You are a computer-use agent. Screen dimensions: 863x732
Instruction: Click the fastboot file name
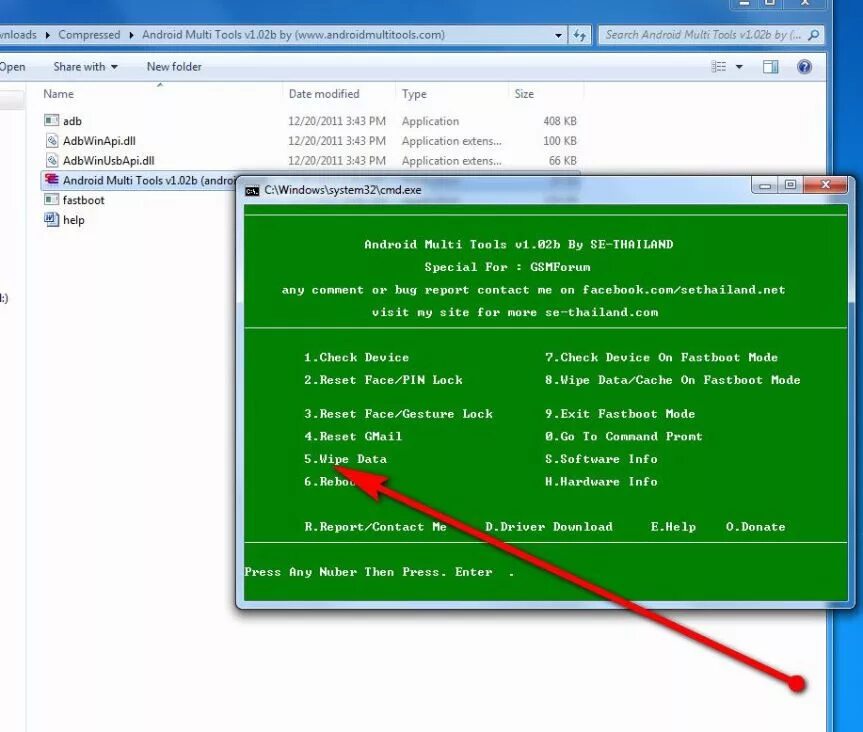(x=83, y=200)
